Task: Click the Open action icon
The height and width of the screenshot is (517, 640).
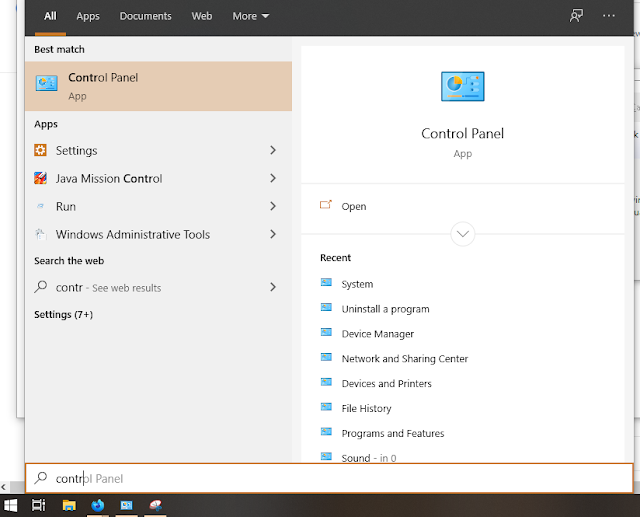Action: [x=326, y=205]
